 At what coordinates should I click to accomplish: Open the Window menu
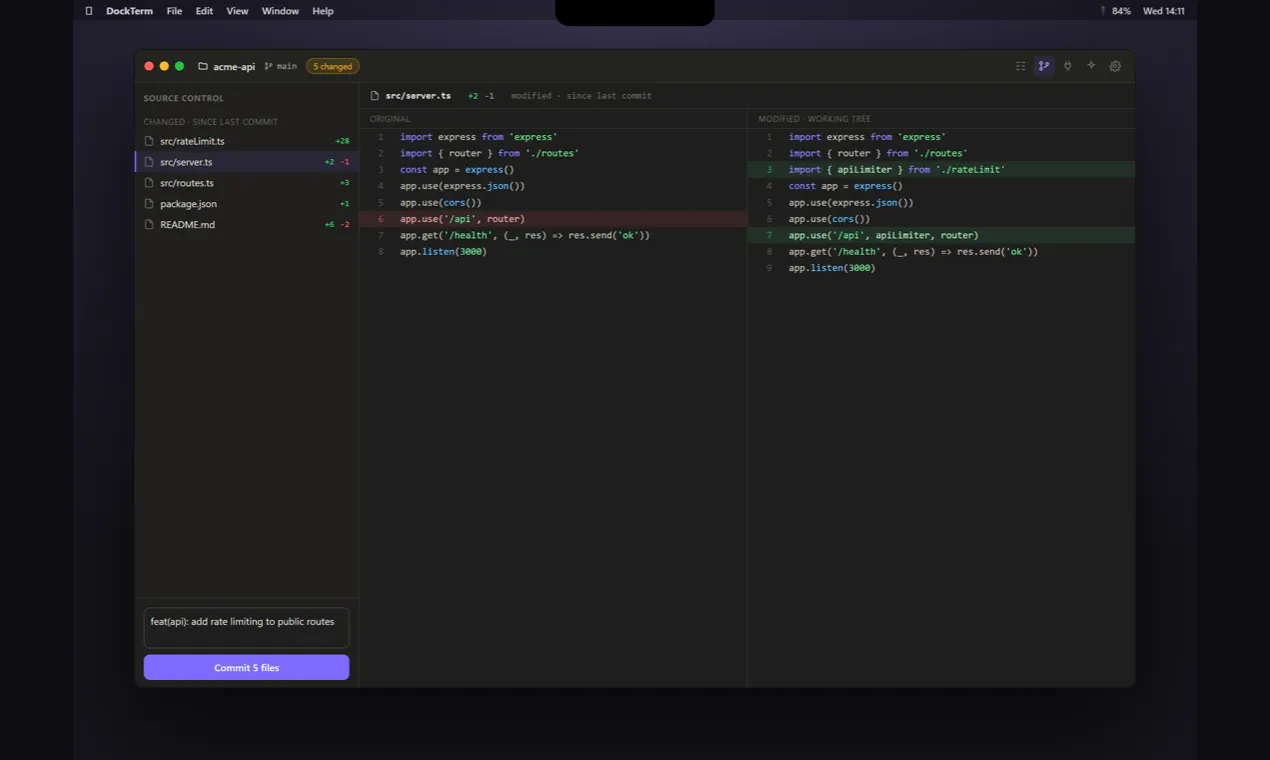click(280, 11)
